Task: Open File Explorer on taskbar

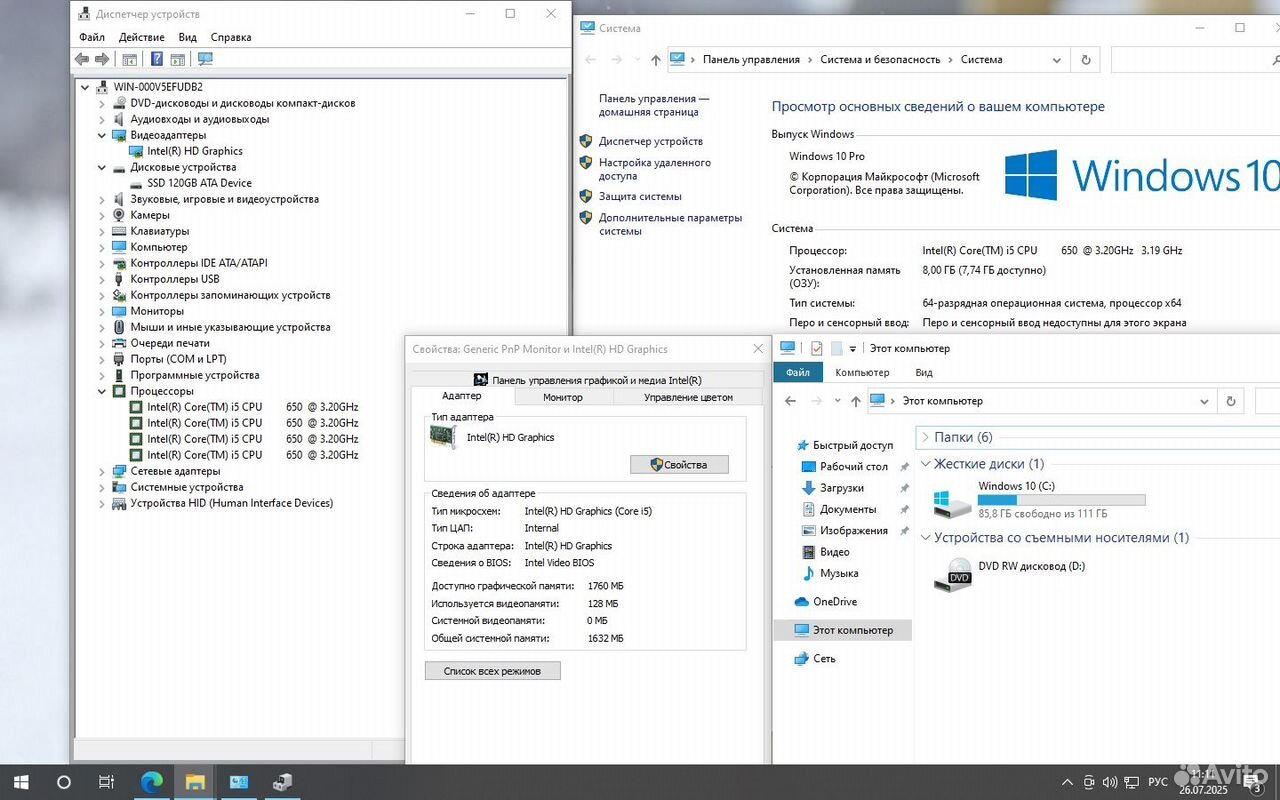Action: click(195, 782)
